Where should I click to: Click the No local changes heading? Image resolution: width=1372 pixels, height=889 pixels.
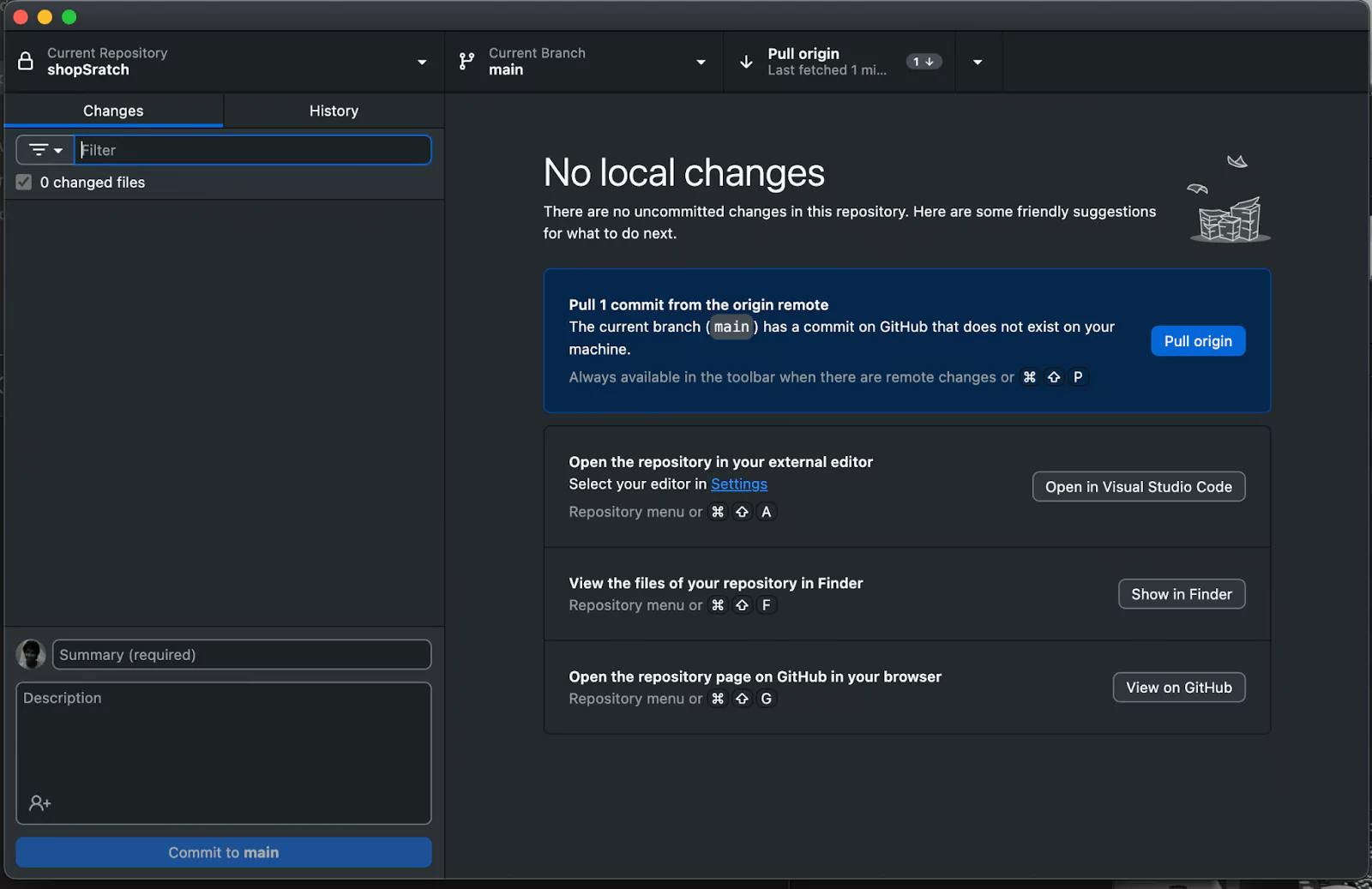pyautogui.click(x=684, y=173)
